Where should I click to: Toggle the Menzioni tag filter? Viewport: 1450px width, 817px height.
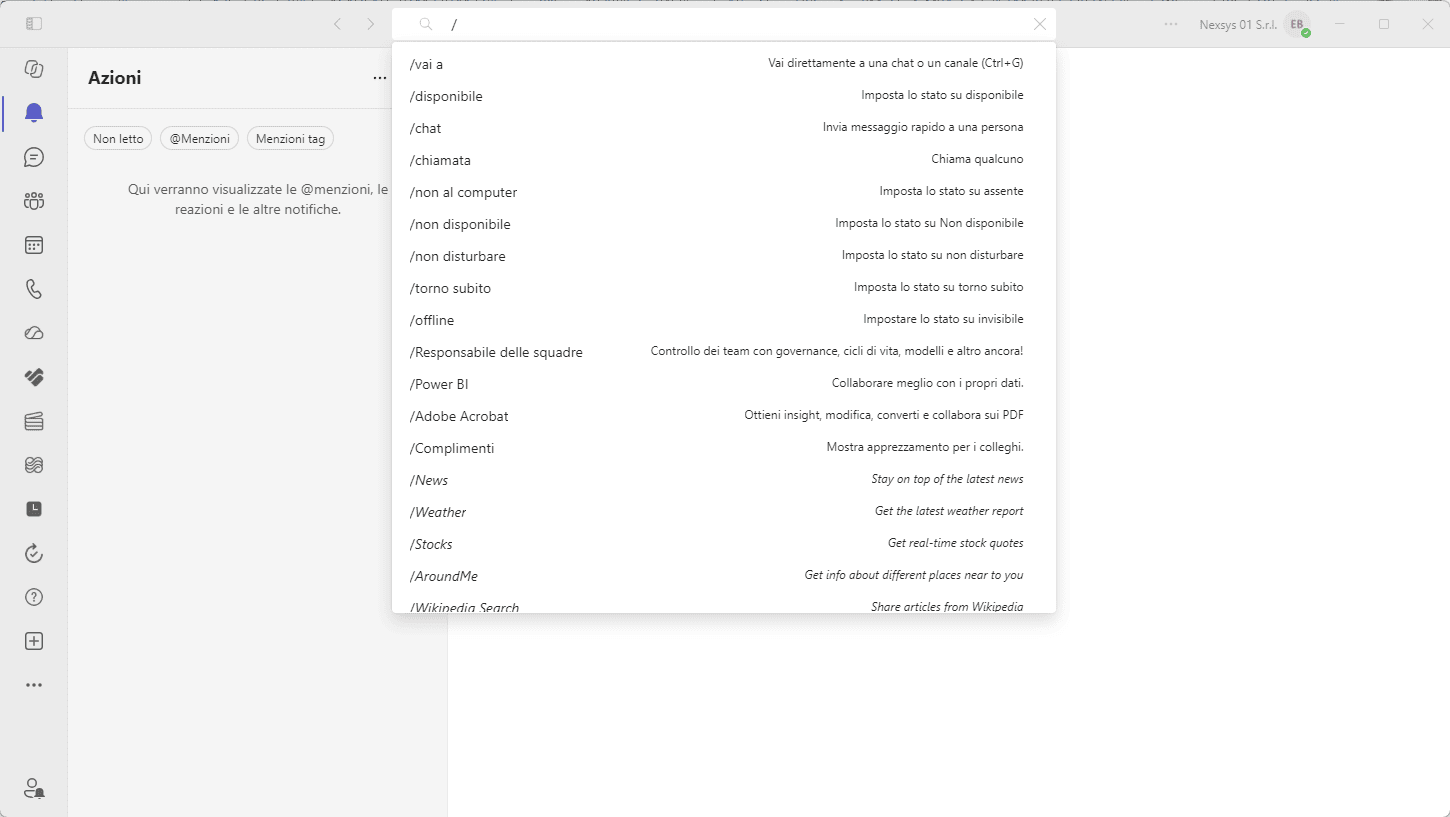(x=290, y=139)
